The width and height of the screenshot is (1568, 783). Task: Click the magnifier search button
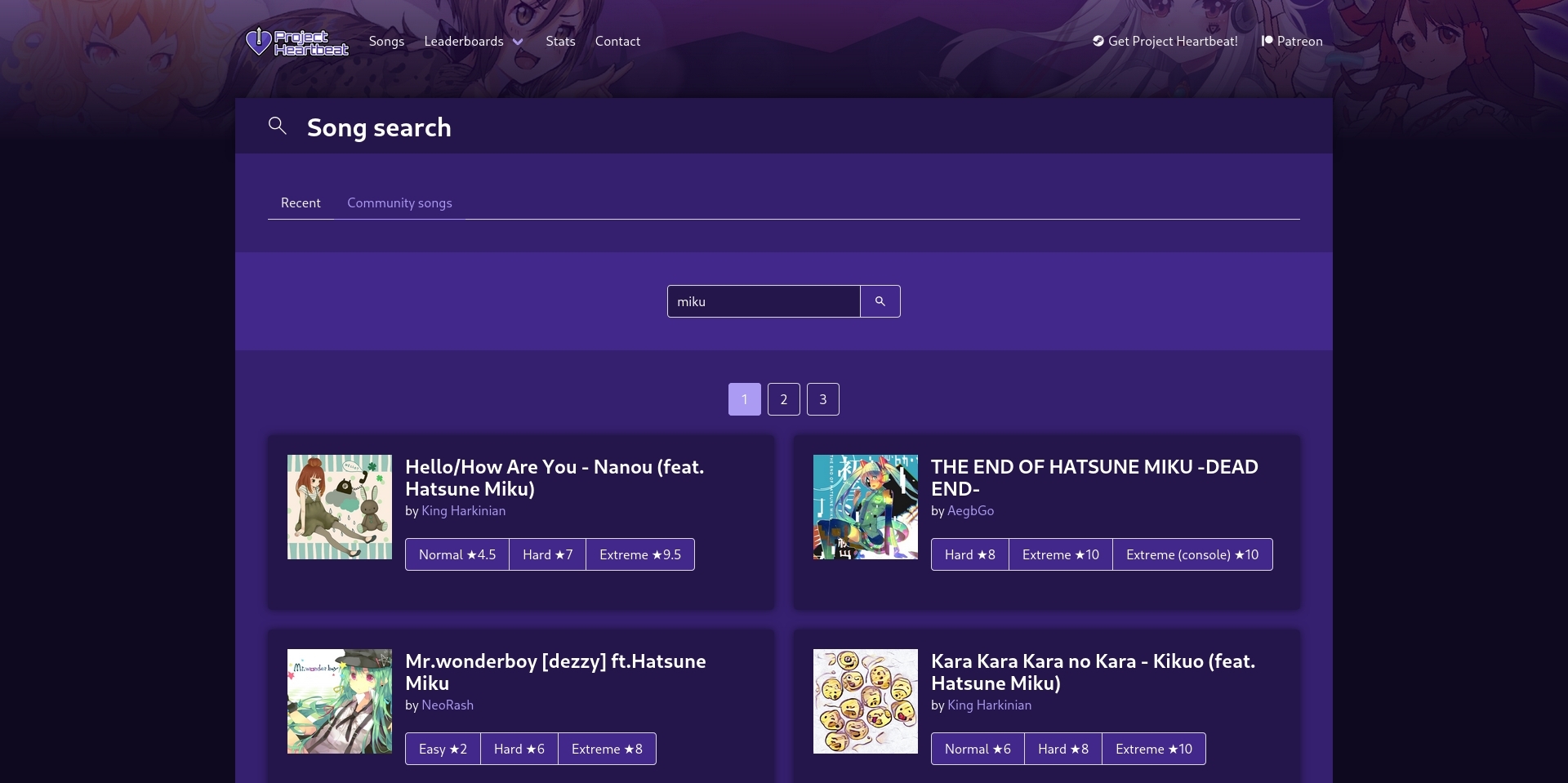pos(880,301)
